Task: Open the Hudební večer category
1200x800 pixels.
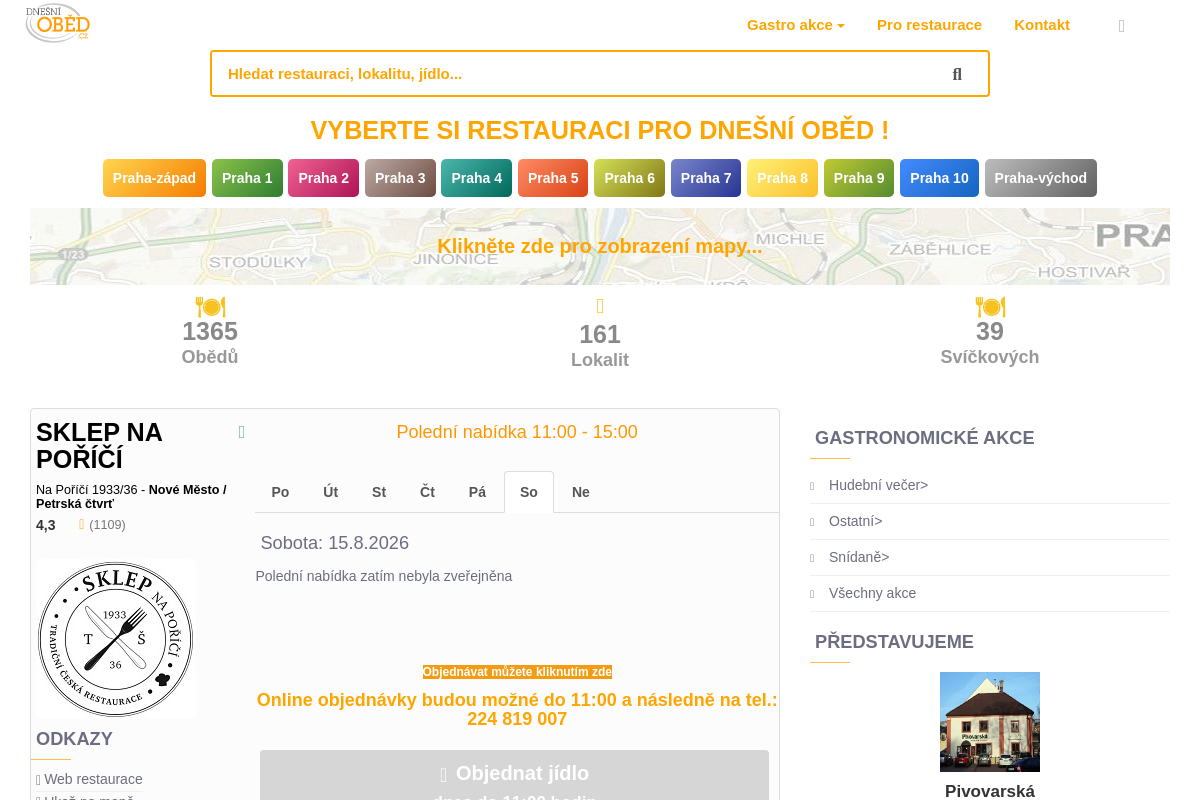Action: point(878,485)
